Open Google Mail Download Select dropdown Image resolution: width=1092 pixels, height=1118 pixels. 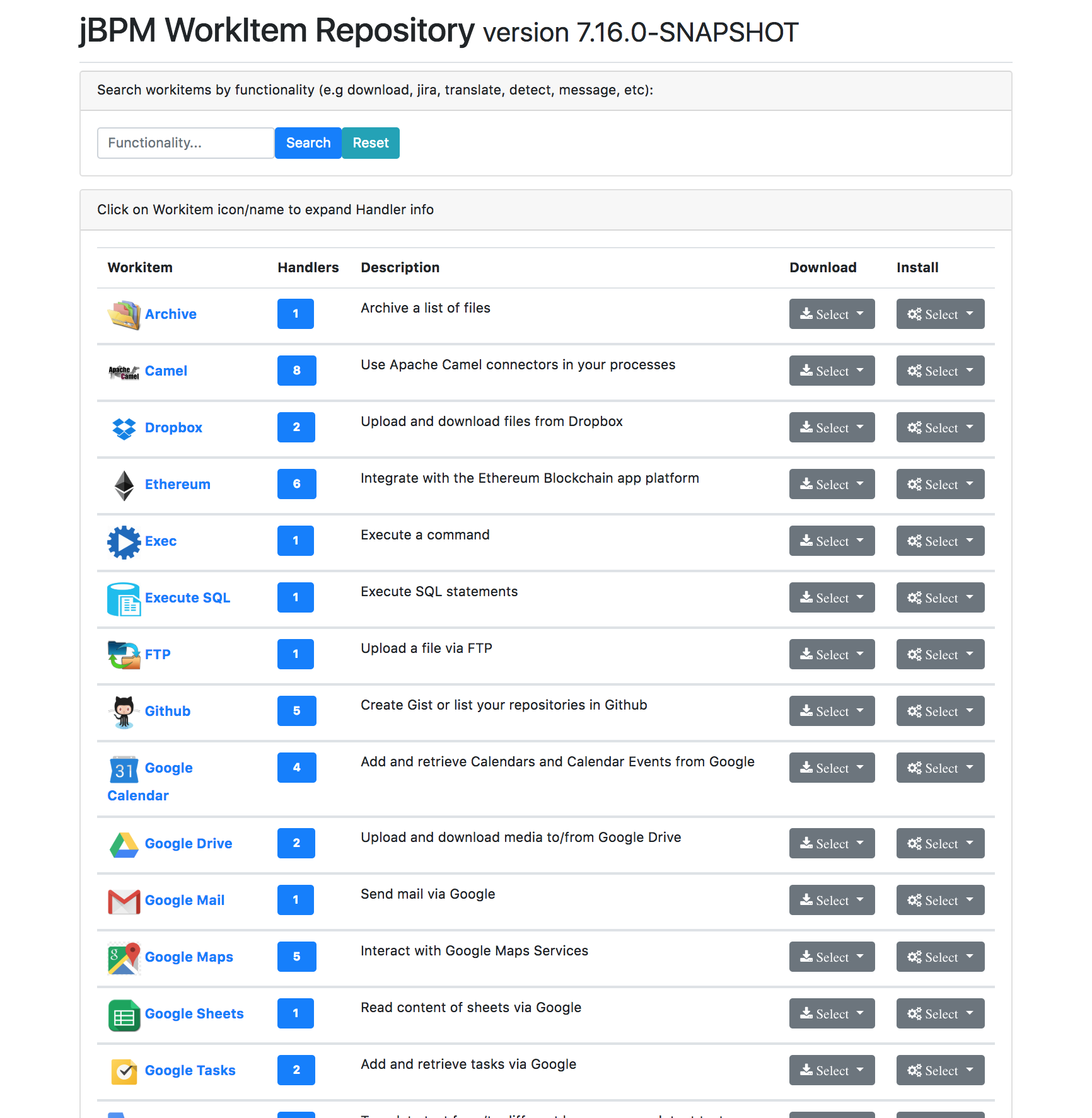(832, 900)
